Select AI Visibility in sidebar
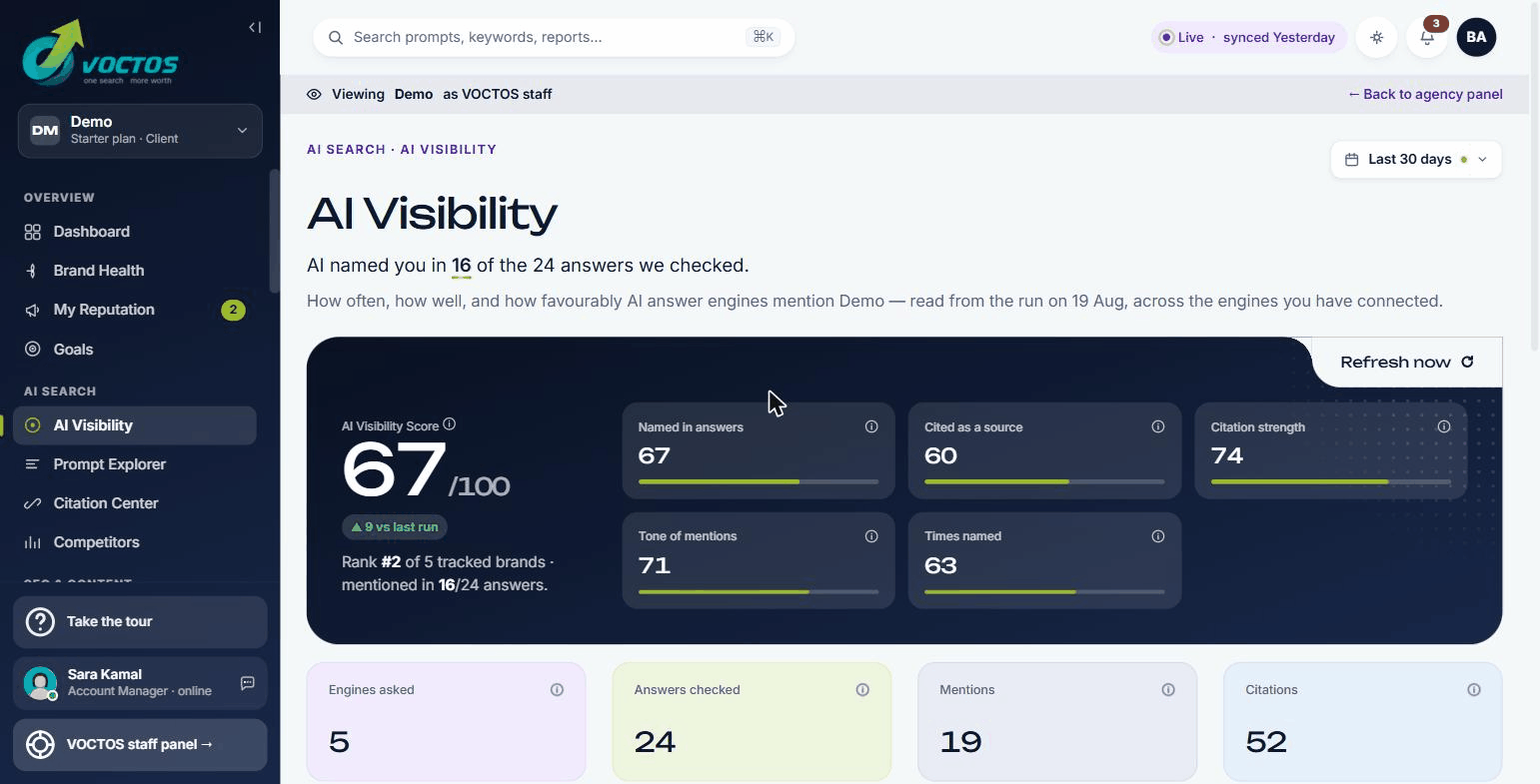The height and width of the screenshot is (784, 1540). [x=135, y=425]
